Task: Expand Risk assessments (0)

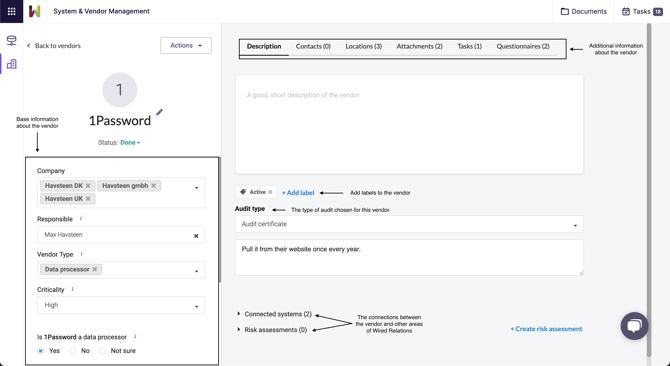Action: click(273, 330)
